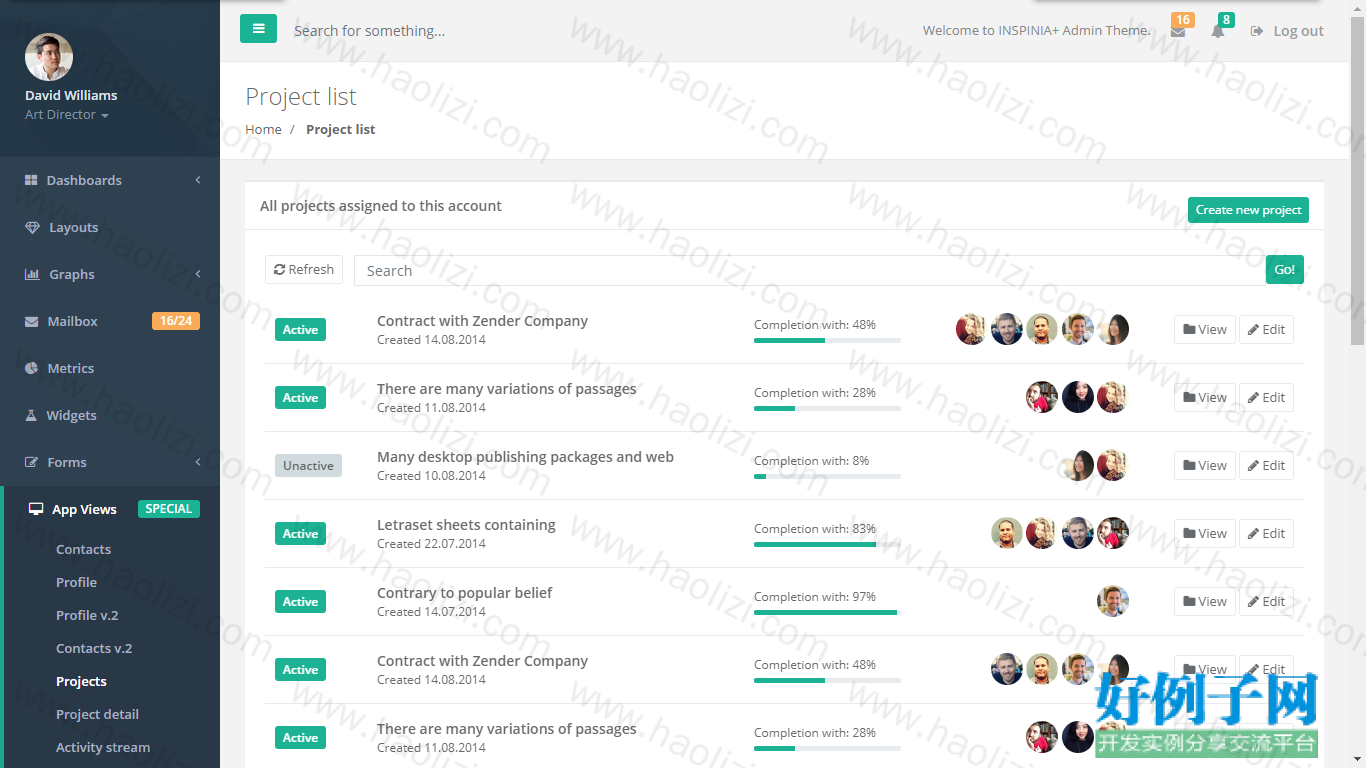The width and height of the screenshot is (1366, 768).
Task: Edit the first Contract with Zender Company project
Action: tap(1266, 330)
